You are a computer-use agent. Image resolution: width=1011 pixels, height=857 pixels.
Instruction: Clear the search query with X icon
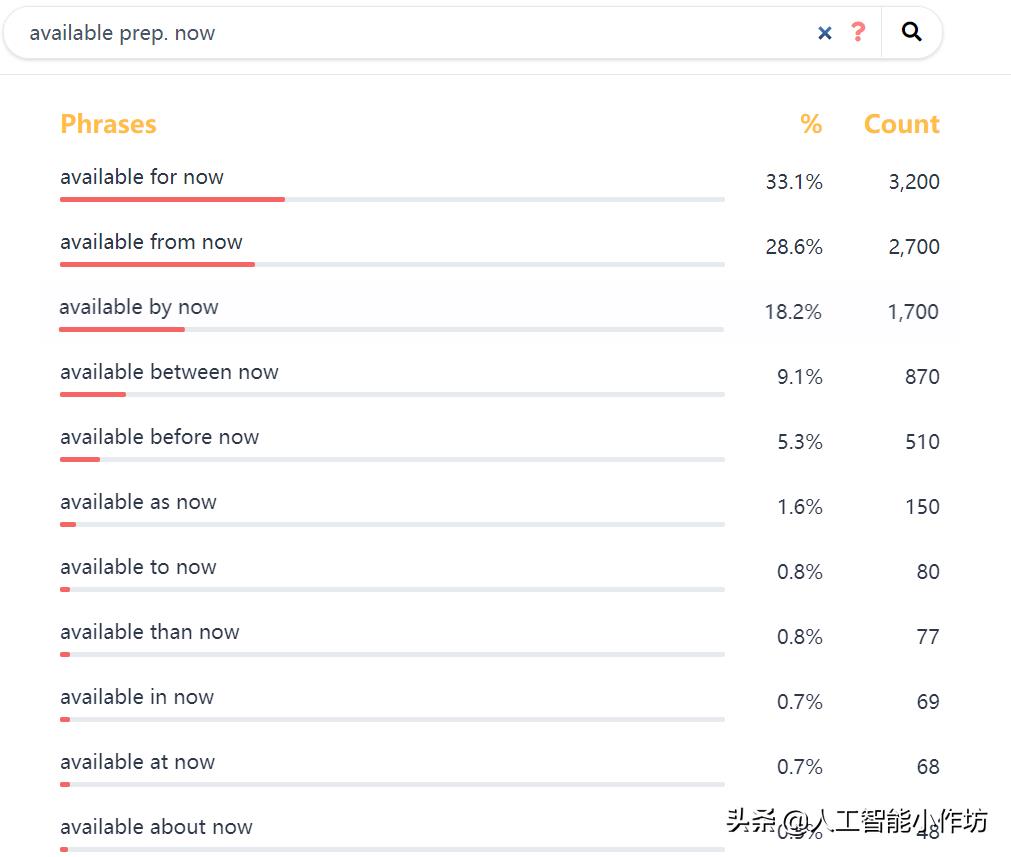click(825, 33)
